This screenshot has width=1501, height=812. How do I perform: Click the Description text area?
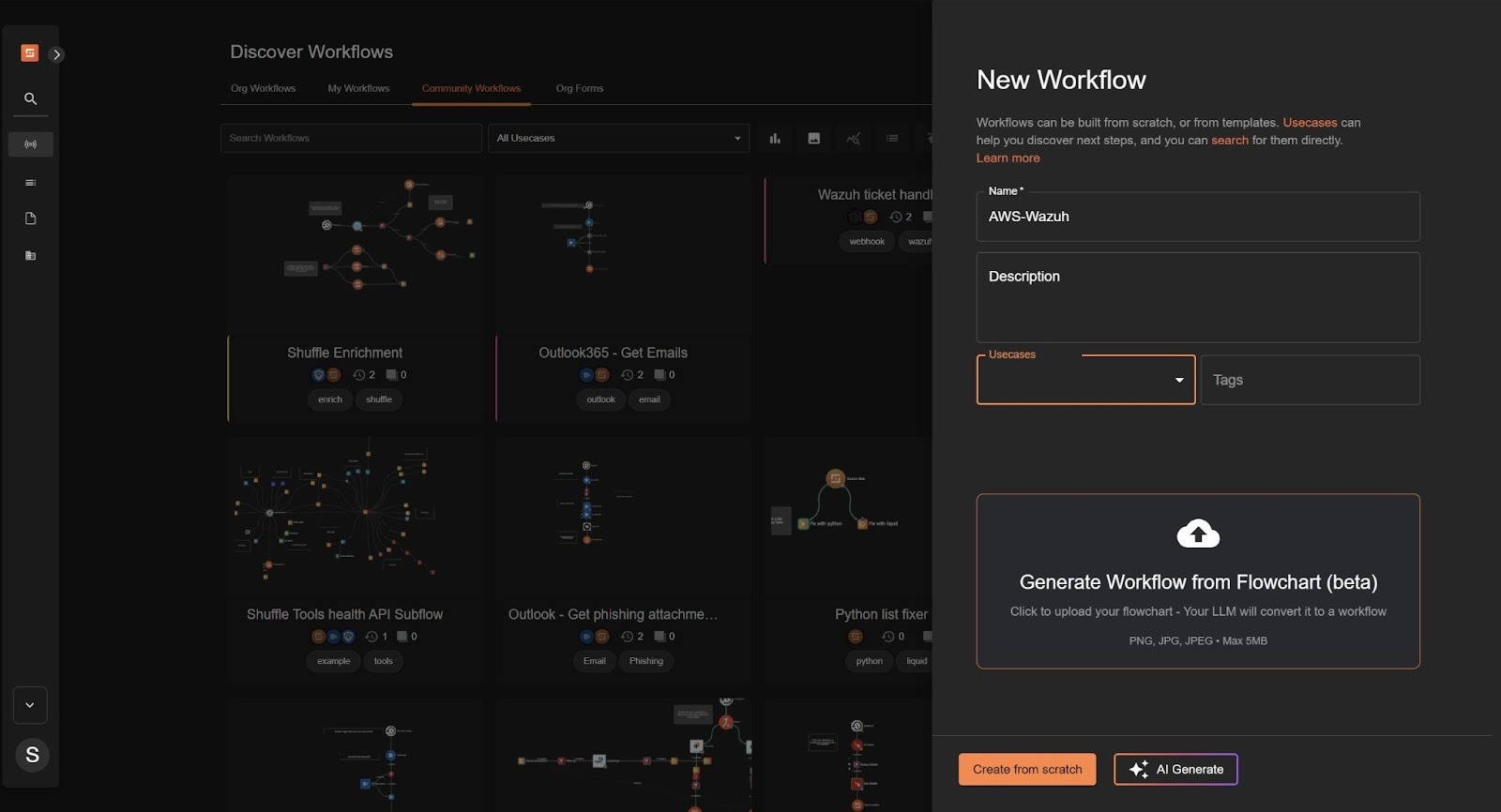tap(1198, 297)
